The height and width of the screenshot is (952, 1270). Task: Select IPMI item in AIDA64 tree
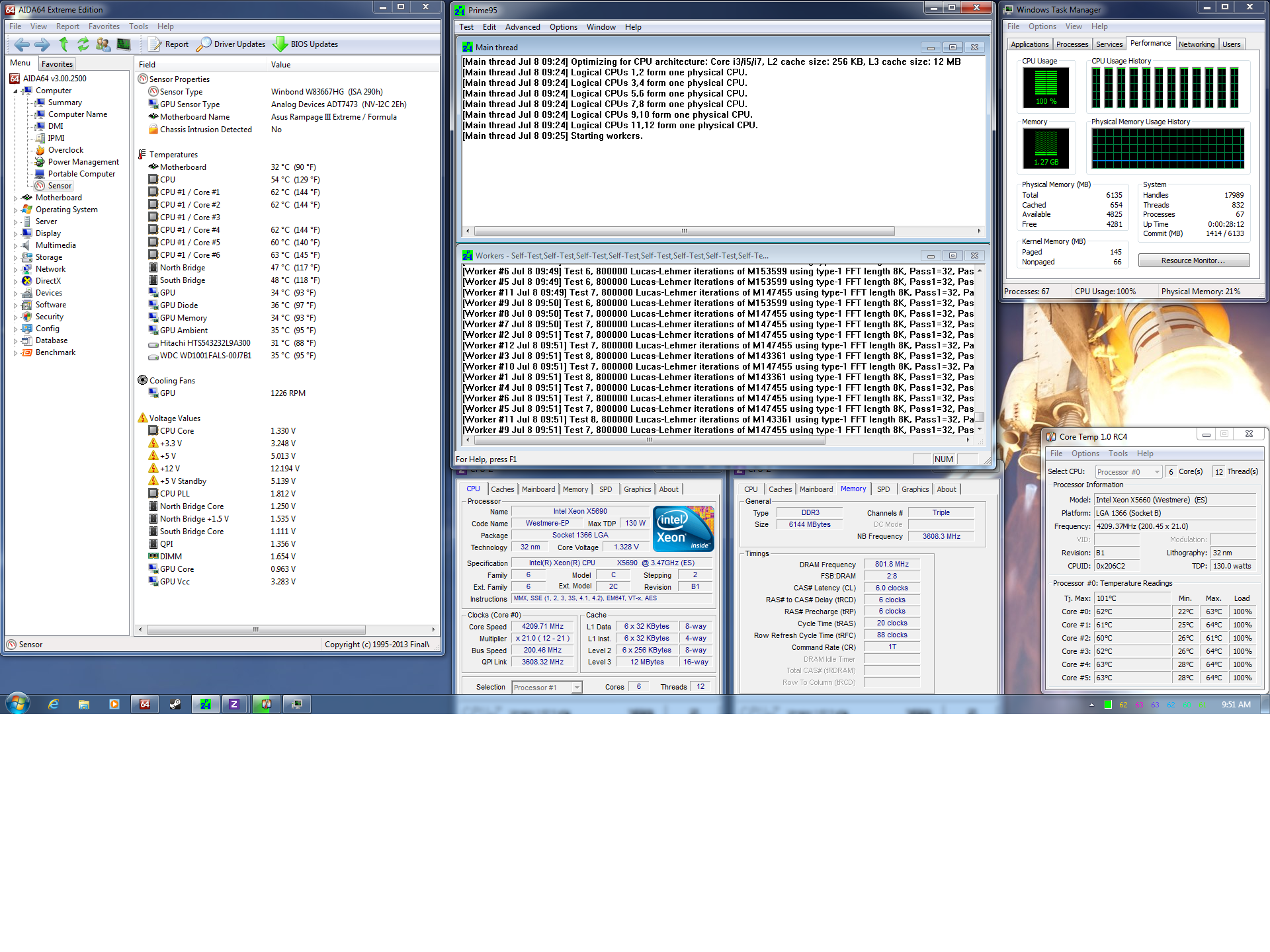(56, 138)
